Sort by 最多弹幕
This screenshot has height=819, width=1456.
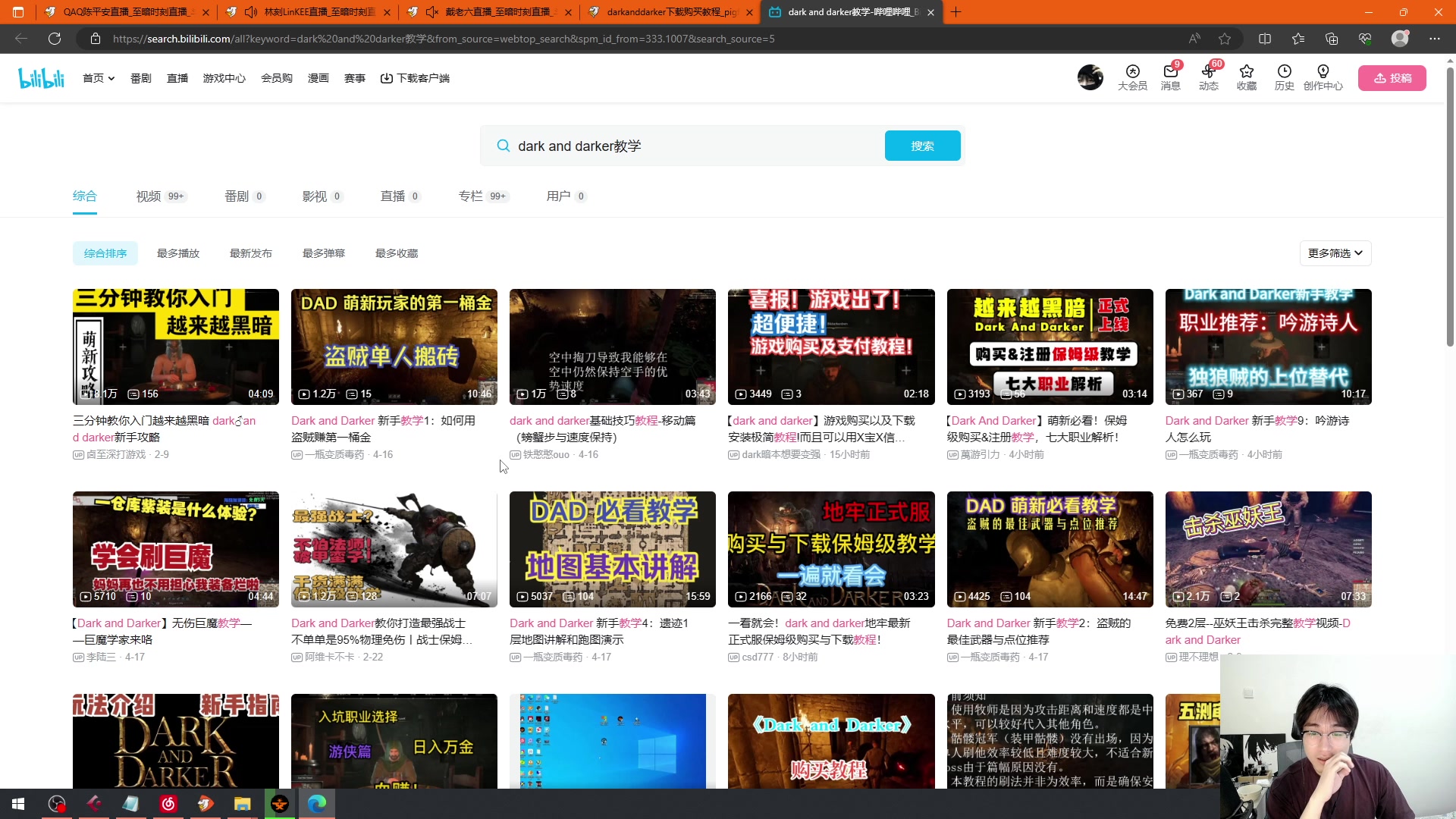point(324,253)
